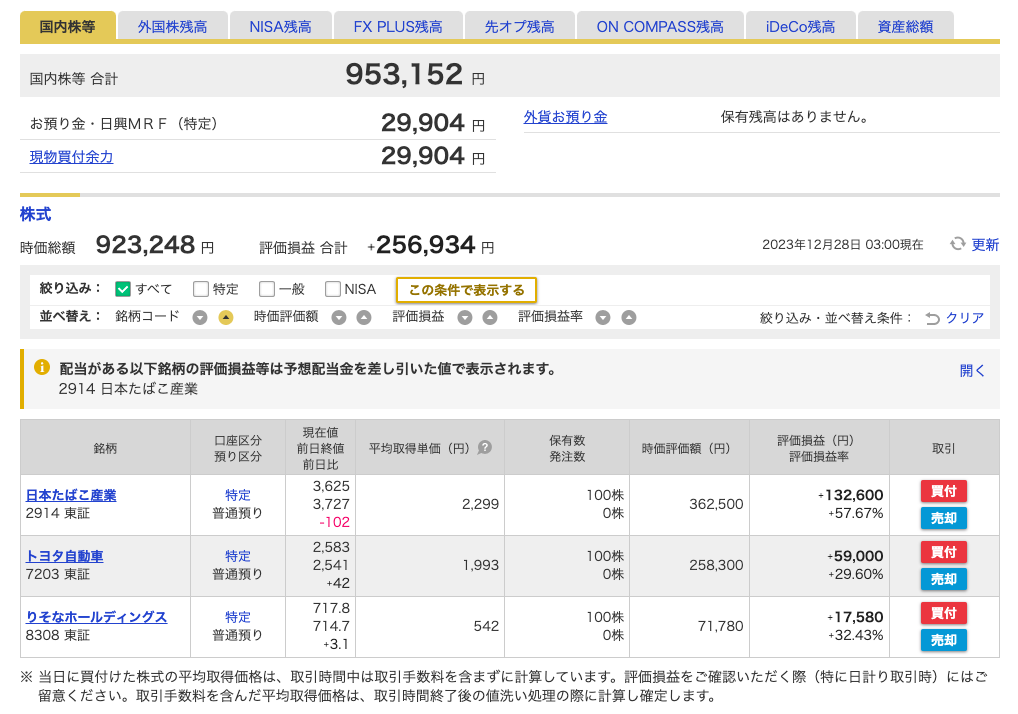
Task: Open the iDeCo残高 tab
Action: click(801, 27)
